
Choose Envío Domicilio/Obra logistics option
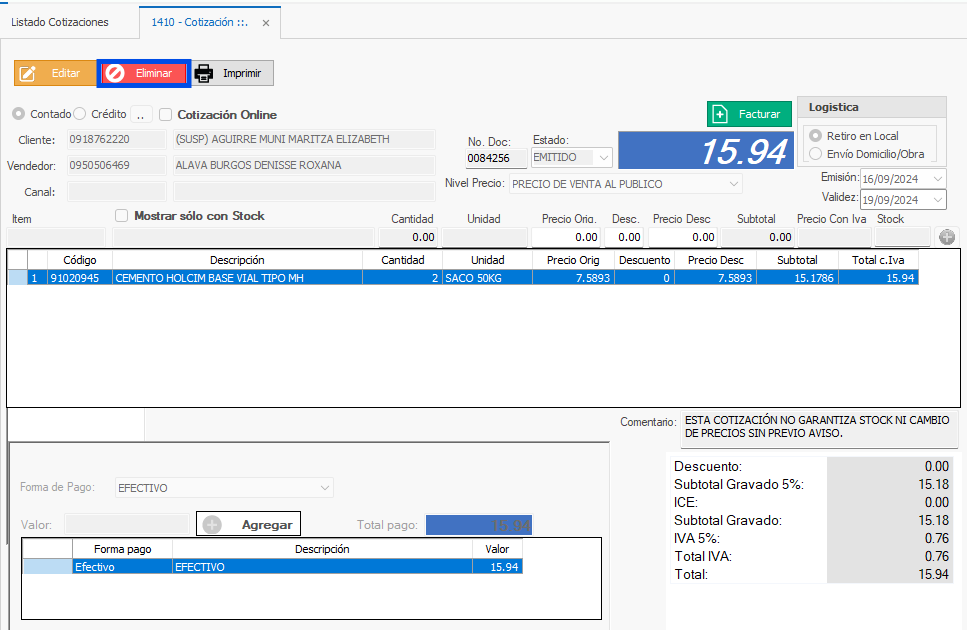coord(816,154)
